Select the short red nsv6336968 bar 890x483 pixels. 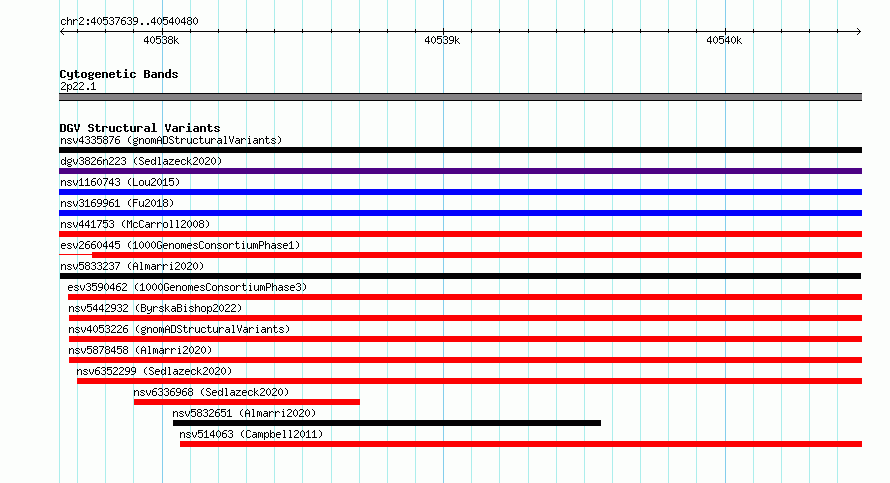[x=246, y=402]
